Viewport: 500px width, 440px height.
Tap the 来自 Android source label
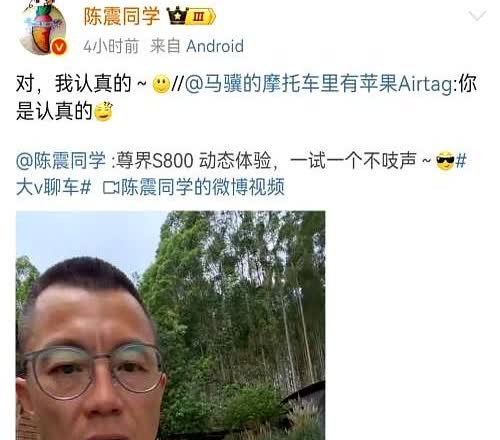[x=197, y=46]
